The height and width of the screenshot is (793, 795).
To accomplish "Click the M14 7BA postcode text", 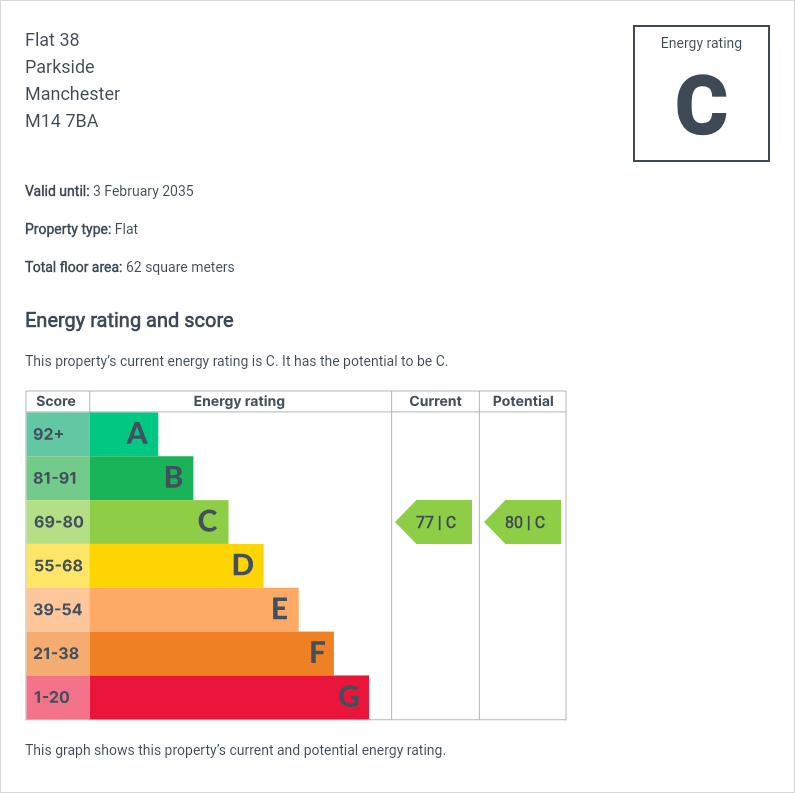I will (62, 121).
